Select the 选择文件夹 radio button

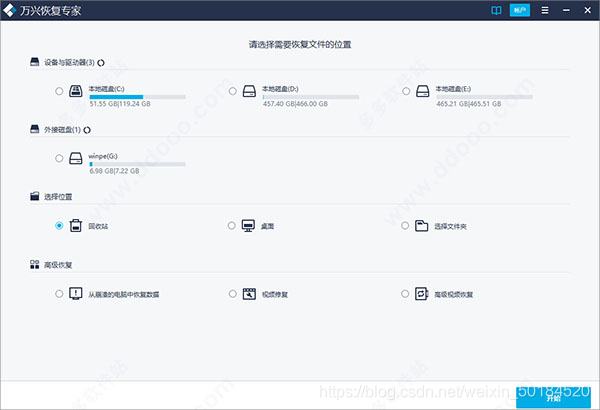(405, 225)
